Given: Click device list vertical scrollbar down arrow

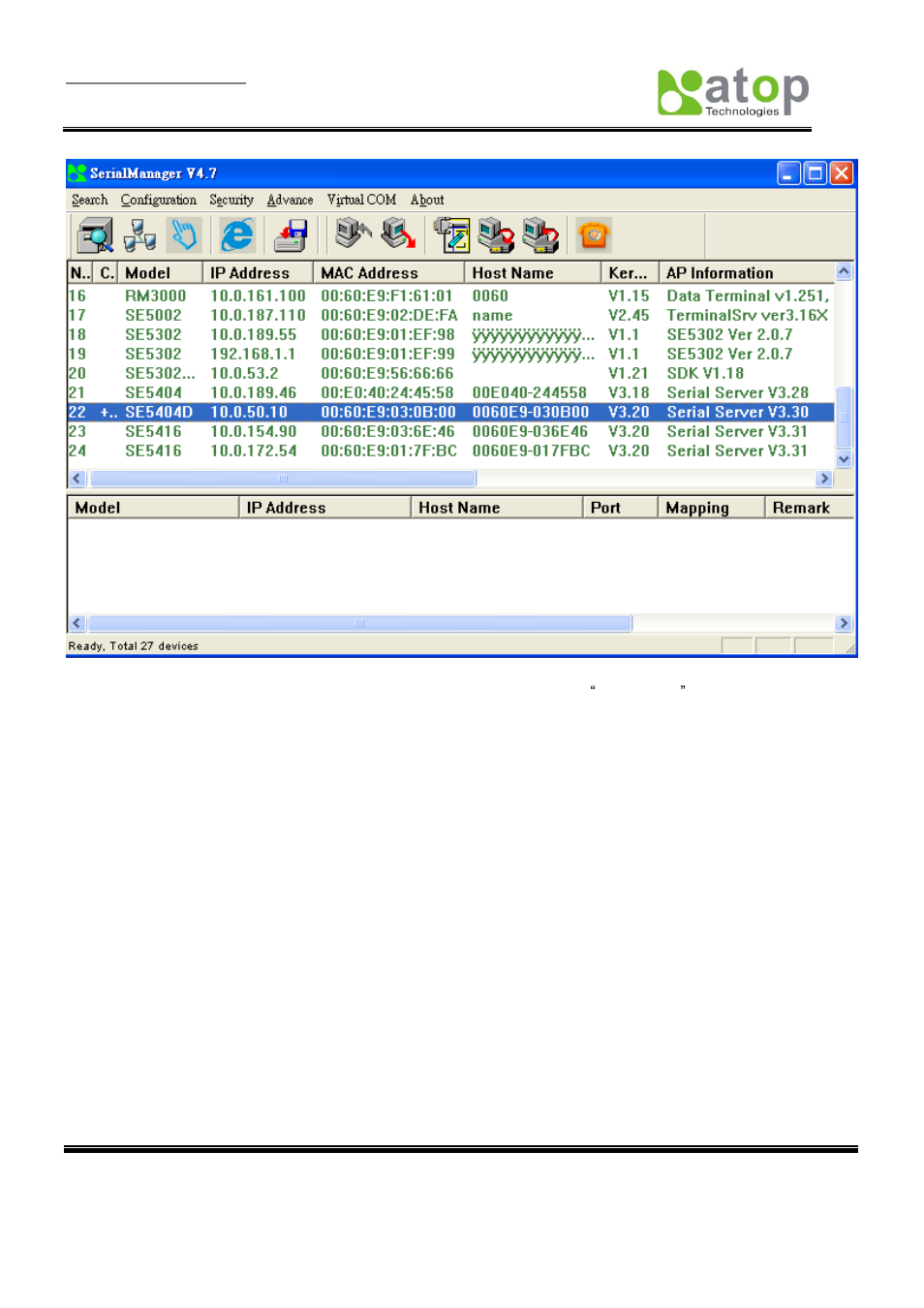Looking at the screenshot, I should click(844, 459).
